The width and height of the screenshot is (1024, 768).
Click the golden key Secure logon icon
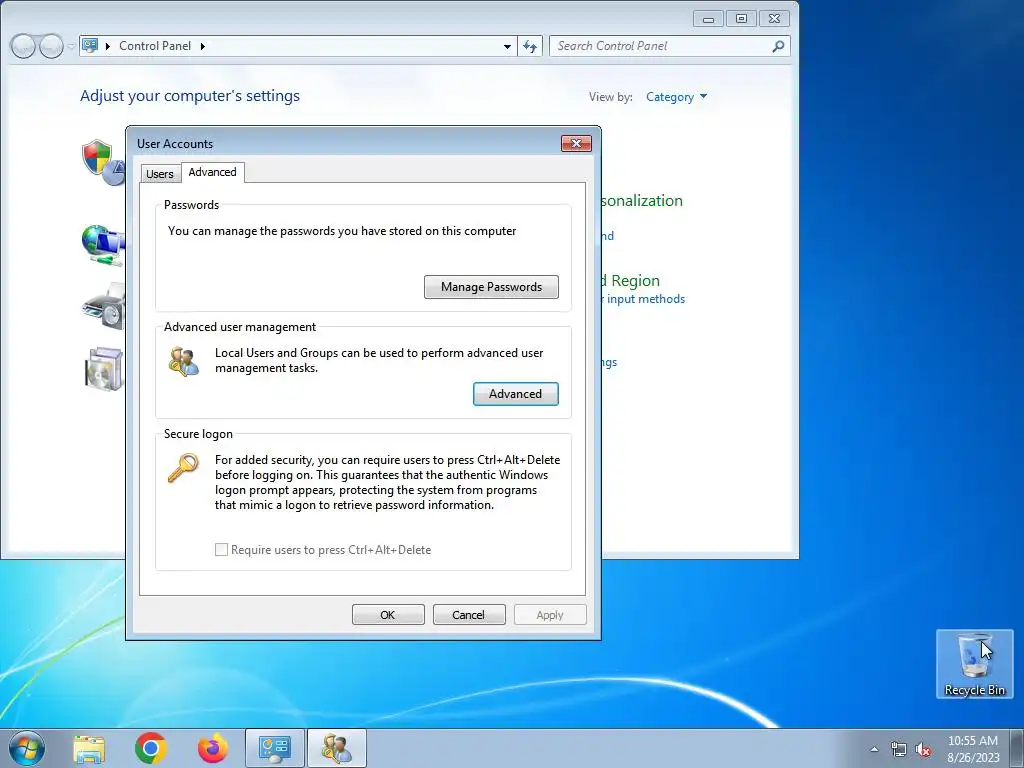coord(184,468)
